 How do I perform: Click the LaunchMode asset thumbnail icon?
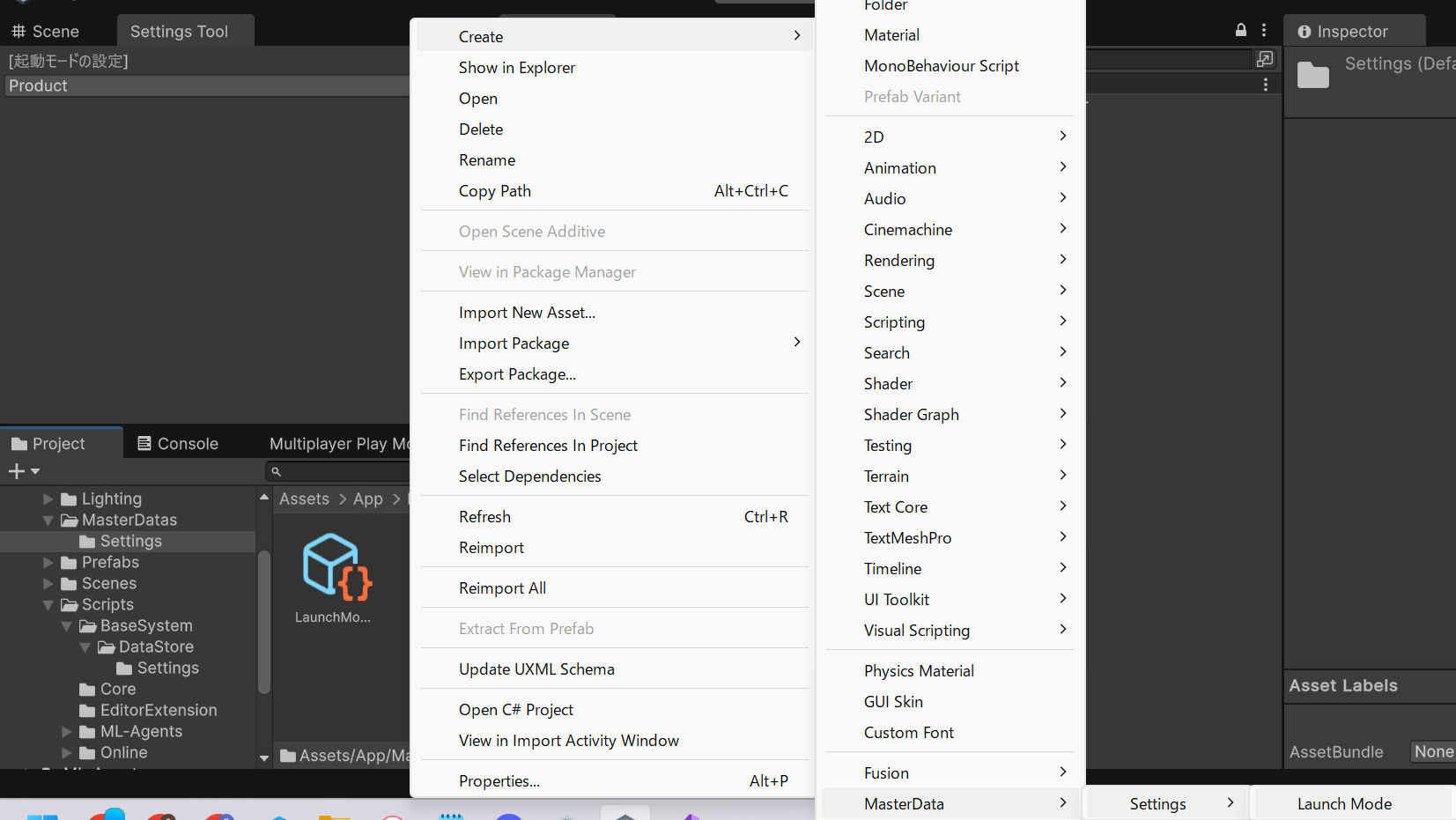point(337,567)
